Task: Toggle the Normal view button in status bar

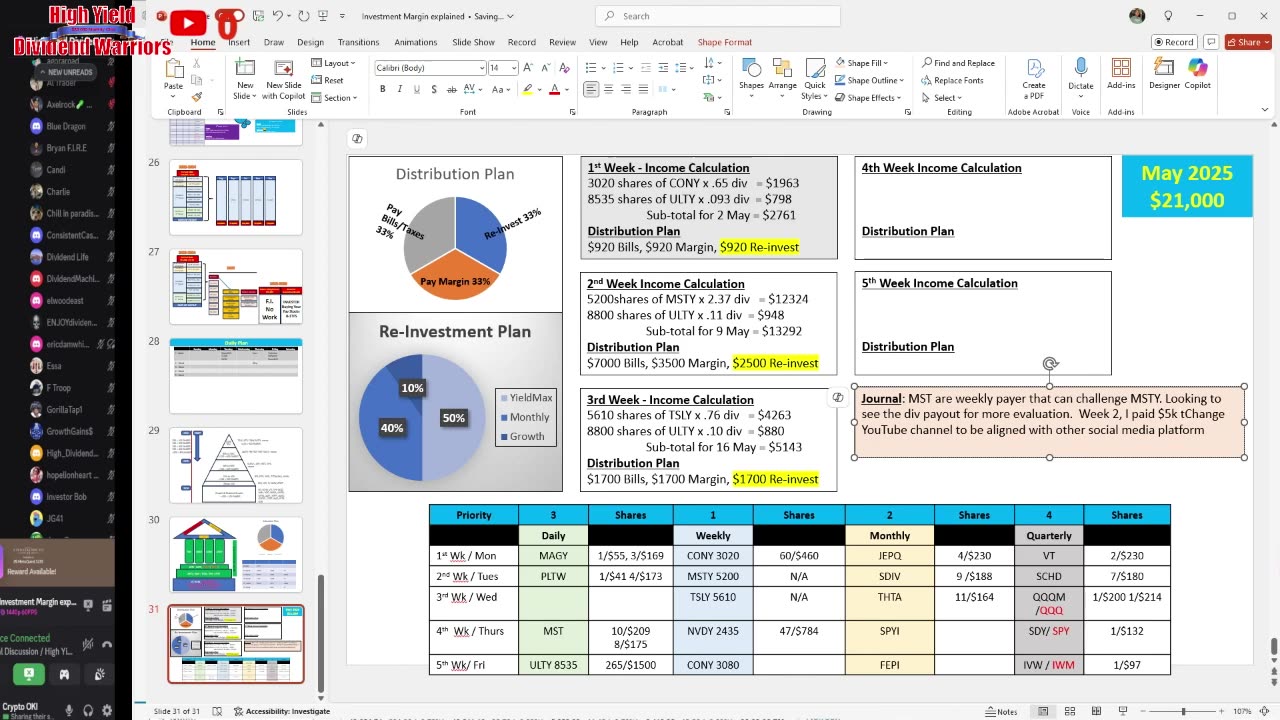Action: (1042, 712)
